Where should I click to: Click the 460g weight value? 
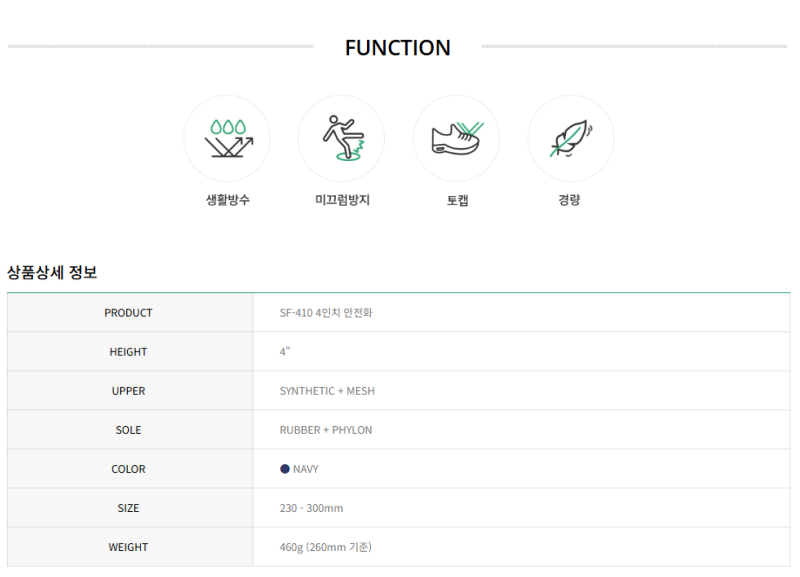pyautogui.click(x=326, y=547)
